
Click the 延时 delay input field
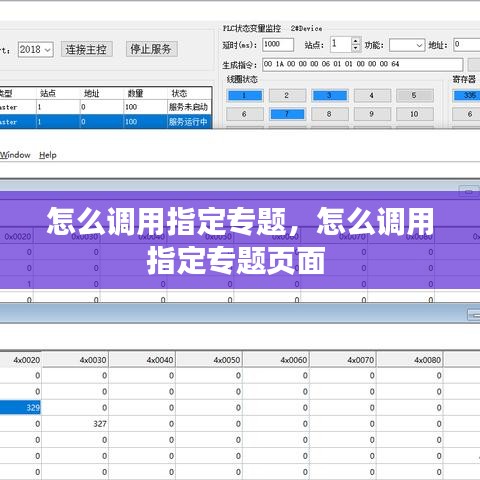(278, 45)
